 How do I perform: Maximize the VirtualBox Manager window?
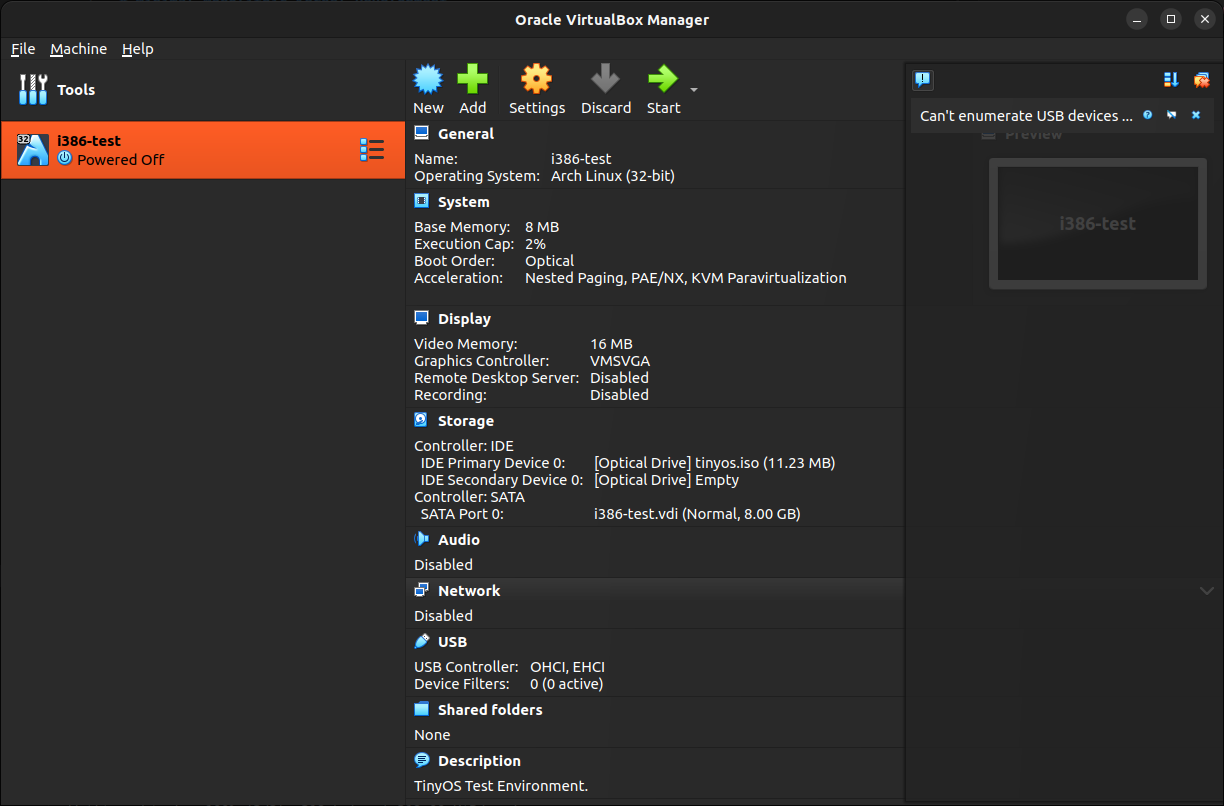1170,19
